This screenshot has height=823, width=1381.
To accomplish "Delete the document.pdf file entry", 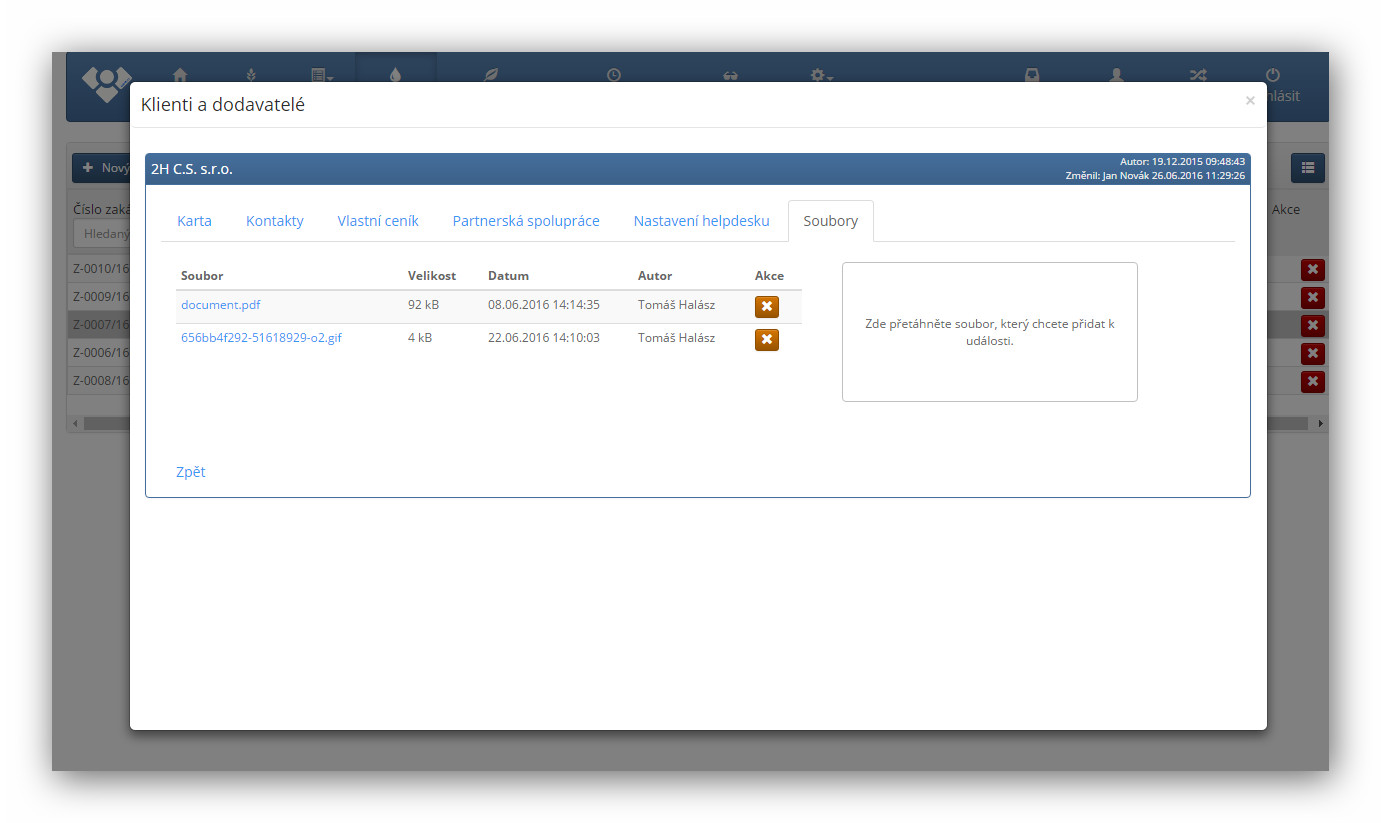I will 766,307.
